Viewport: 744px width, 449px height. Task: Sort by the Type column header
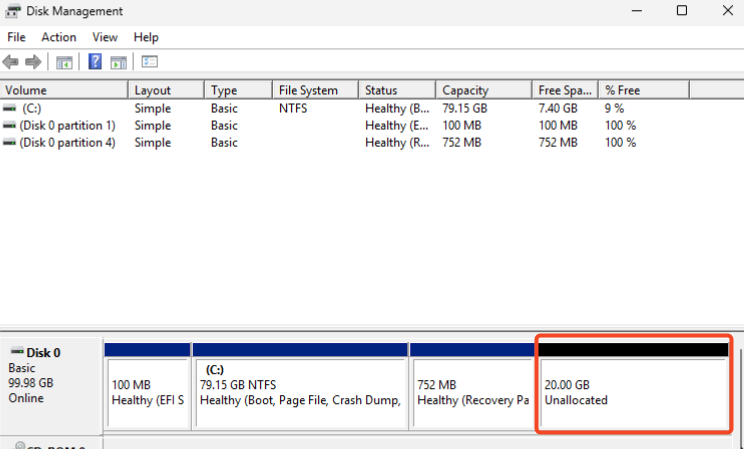(x=239, y=90)
